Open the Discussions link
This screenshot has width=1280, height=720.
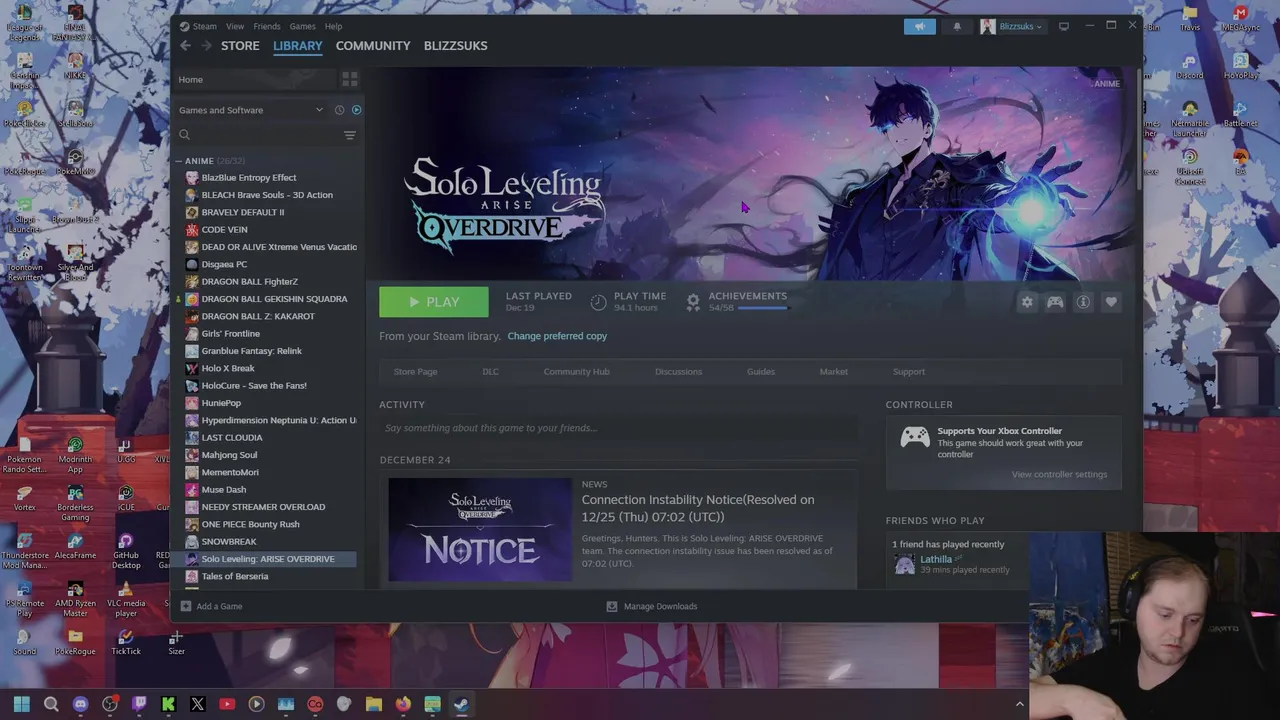coord(678,372)
